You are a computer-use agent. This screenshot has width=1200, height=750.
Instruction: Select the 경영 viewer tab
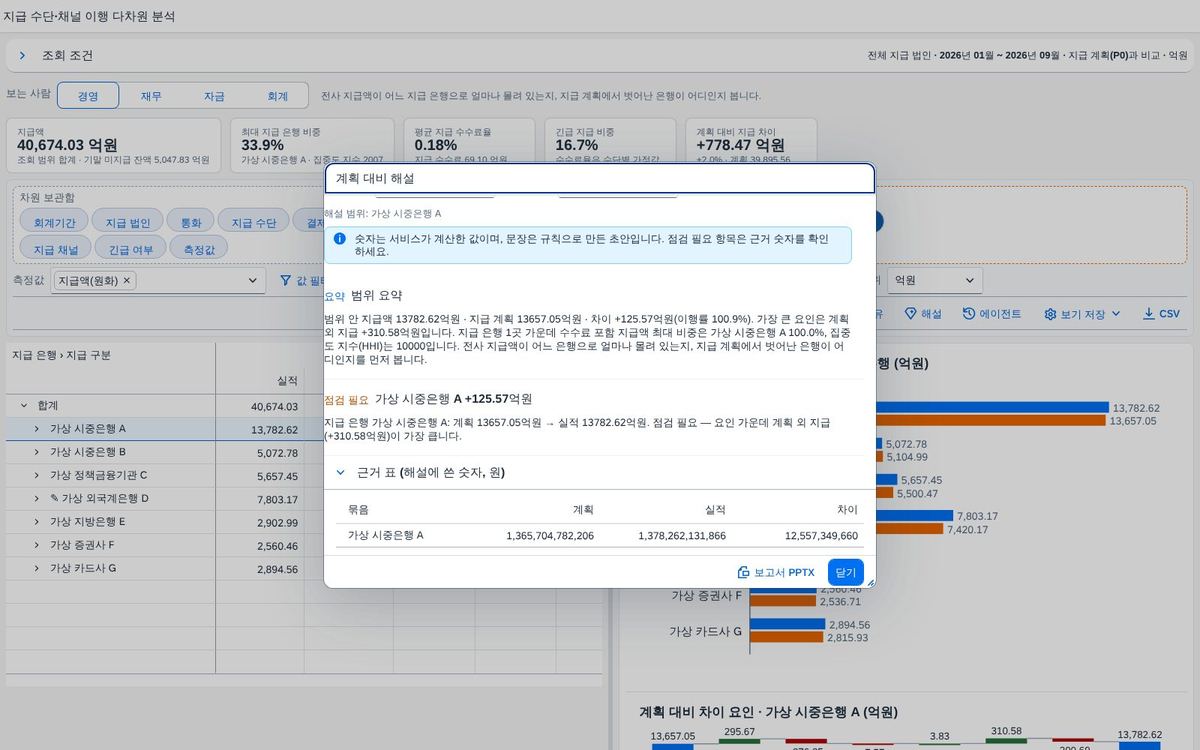point(88,96)
